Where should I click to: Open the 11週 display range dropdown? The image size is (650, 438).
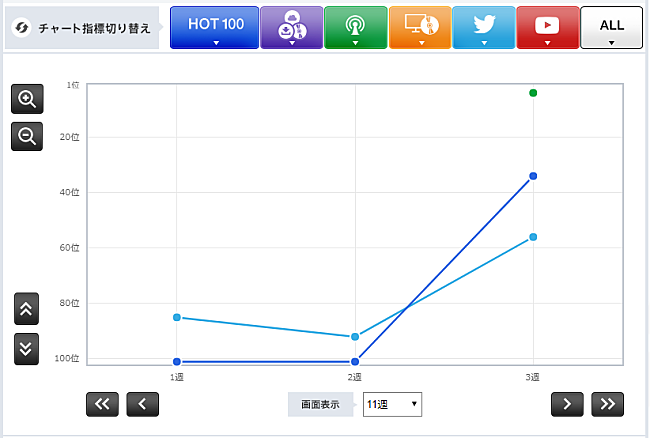pos(392,404)
